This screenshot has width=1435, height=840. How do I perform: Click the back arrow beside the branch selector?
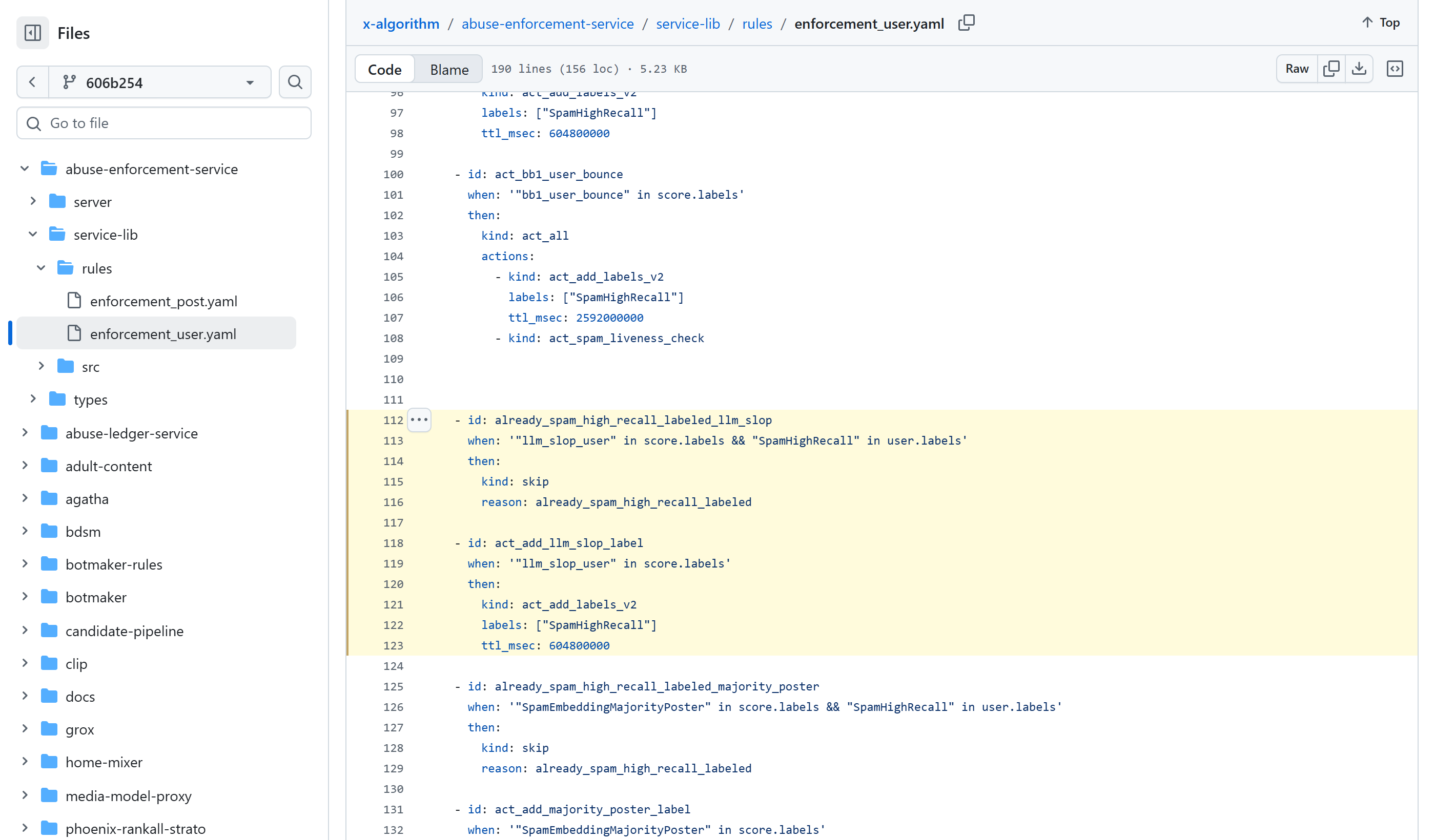(x=32, y=82)
